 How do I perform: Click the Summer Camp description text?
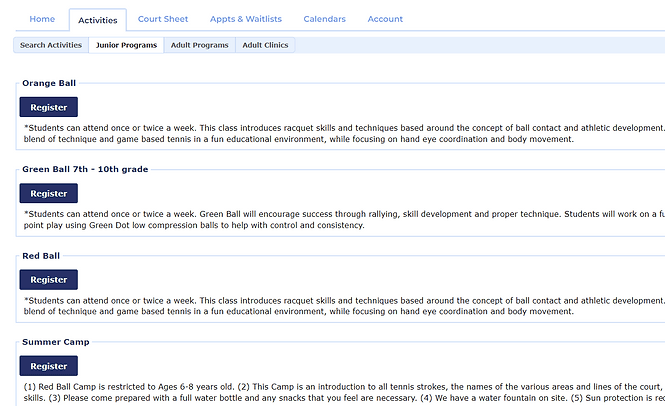pos(340,393)
